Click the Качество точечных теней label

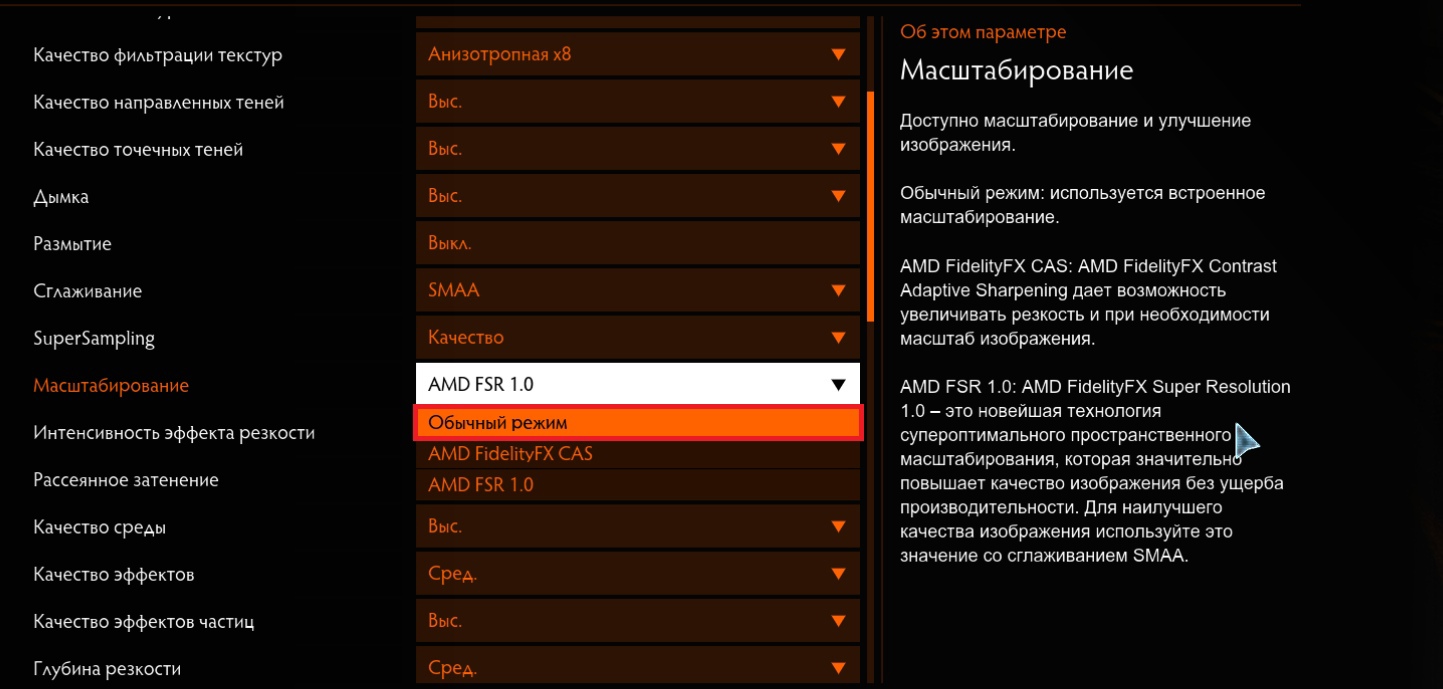(138, 149)
